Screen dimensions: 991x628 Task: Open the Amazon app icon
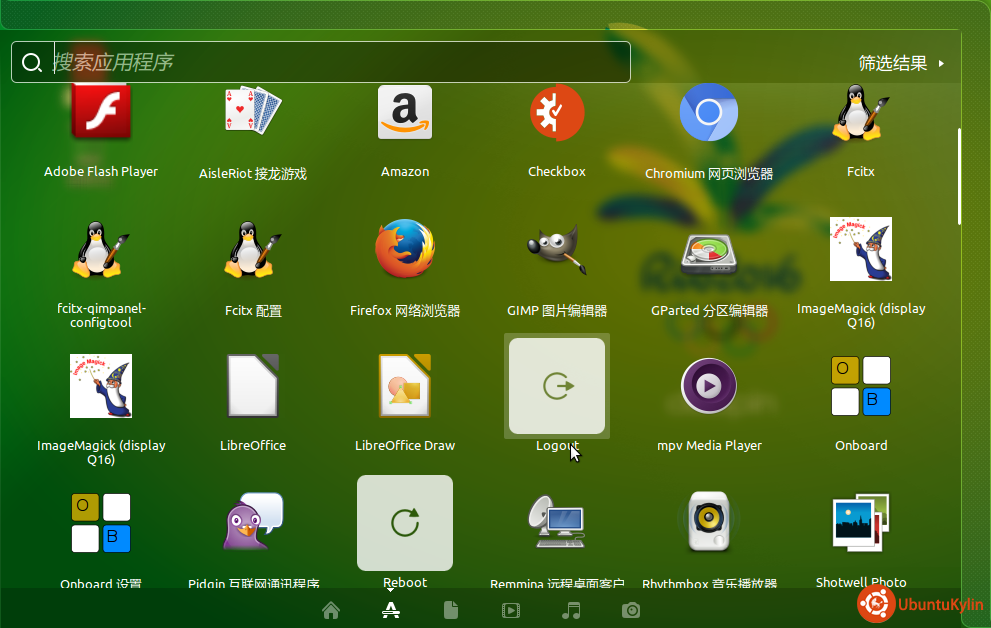pos(405,113)
